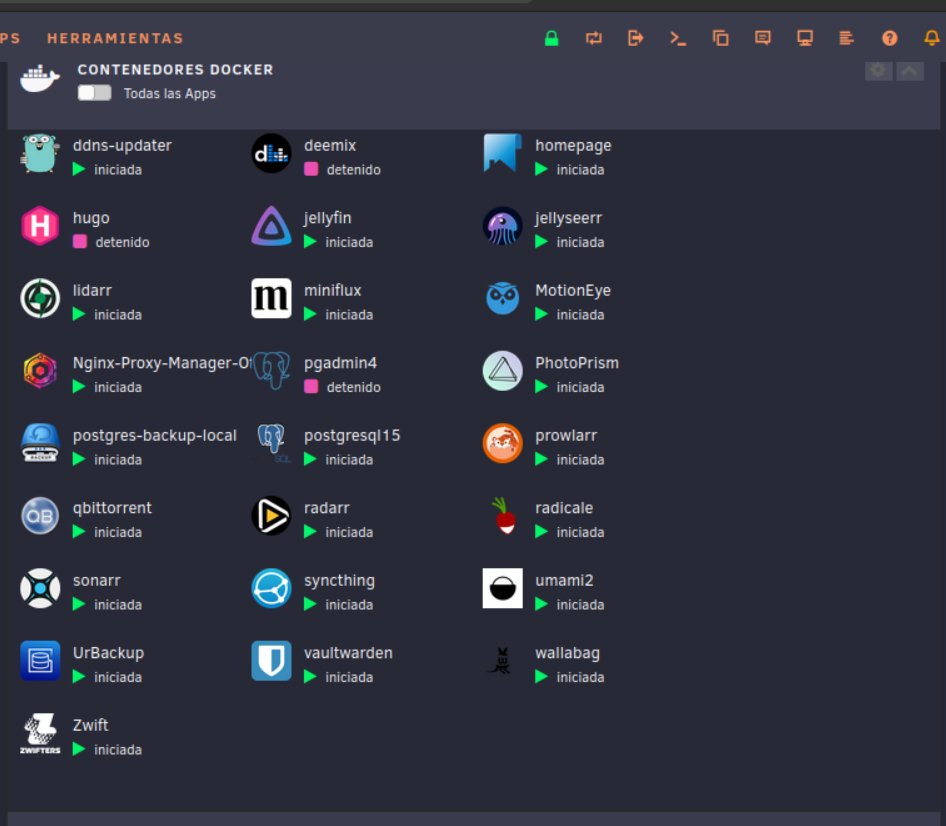
Task: Click the hugo hexagon icon
Action: tap(40, 226)
